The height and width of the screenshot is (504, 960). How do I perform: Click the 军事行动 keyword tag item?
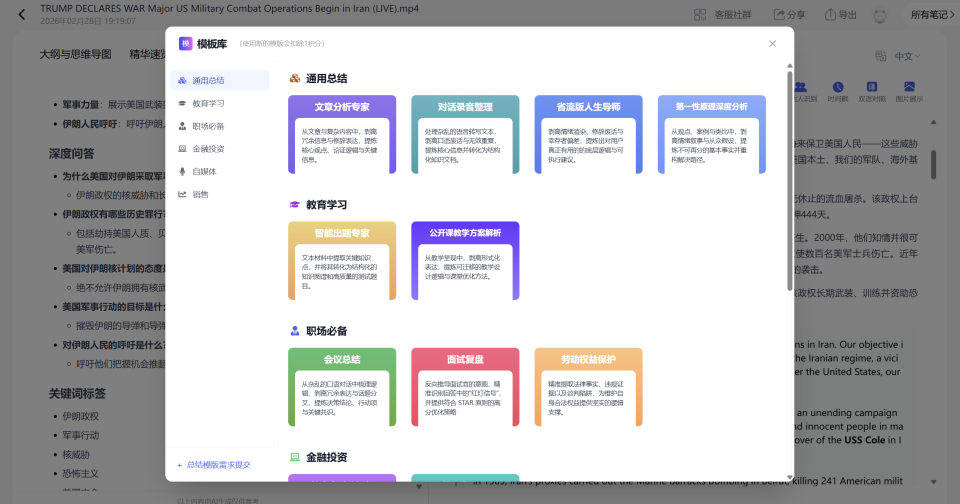click(x=80, y=435)
